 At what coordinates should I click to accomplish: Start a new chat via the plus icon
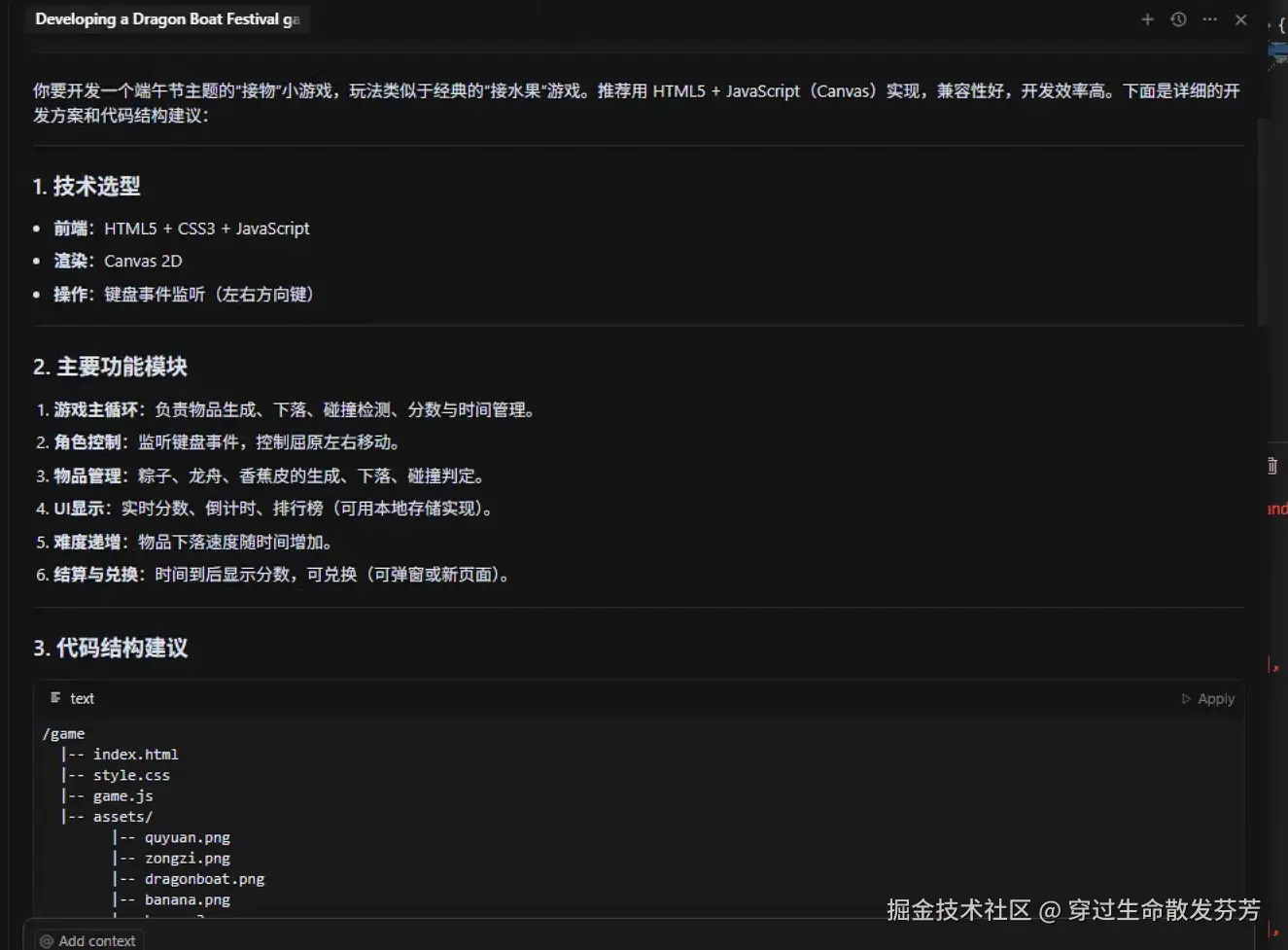(1147, 18)
